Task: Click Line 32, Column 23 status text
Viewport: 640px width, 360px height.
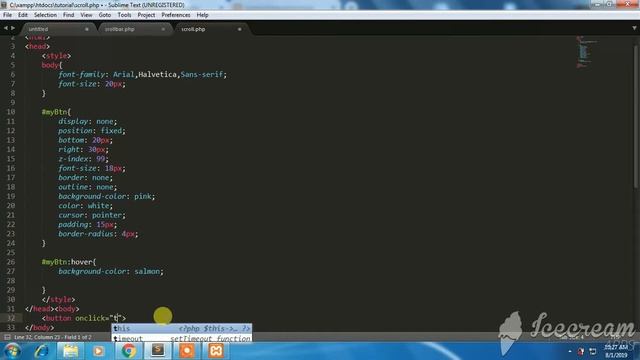Action: [53, 337]
